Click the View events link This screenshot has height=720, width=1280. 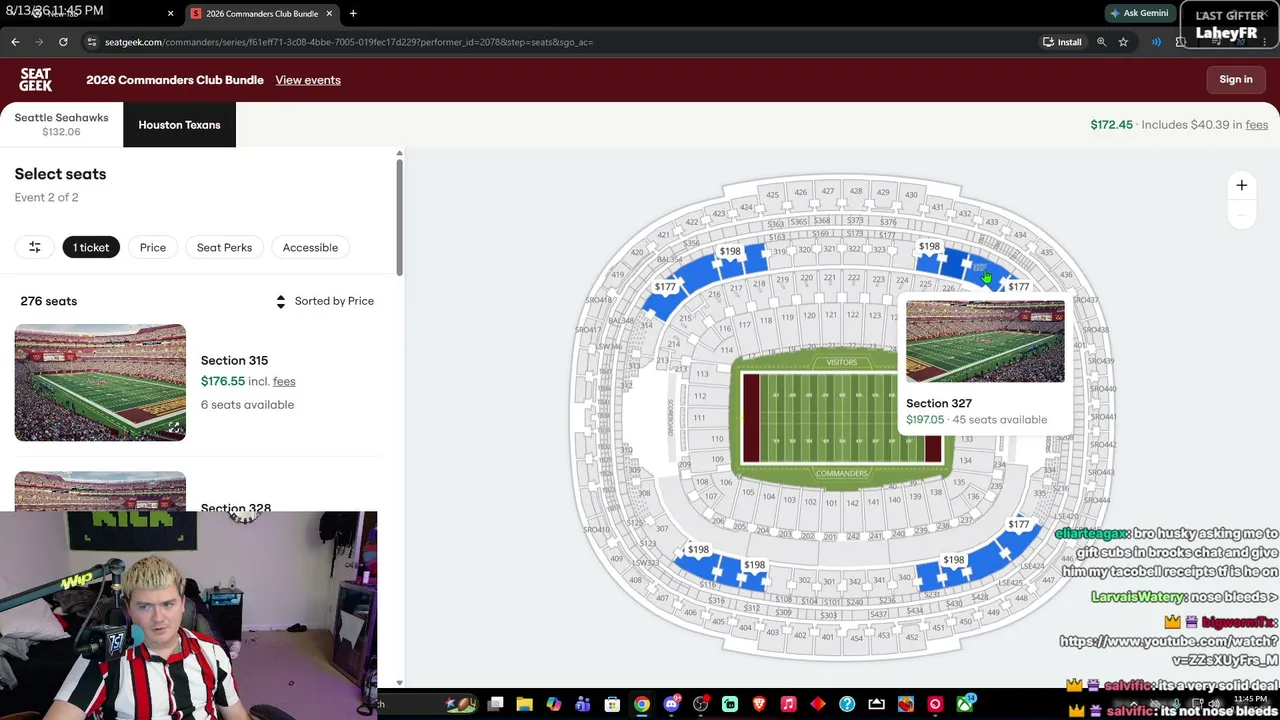[x=308, y=80]
